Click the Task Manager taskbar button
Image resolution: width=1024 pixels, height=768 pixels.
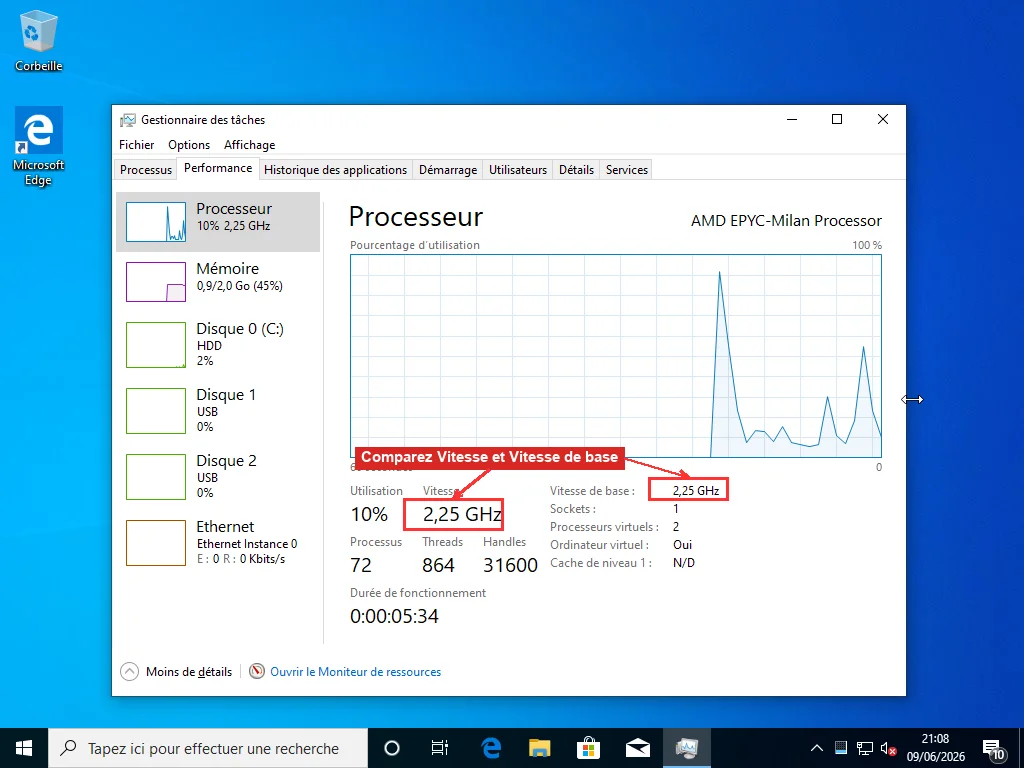point(687,748)
